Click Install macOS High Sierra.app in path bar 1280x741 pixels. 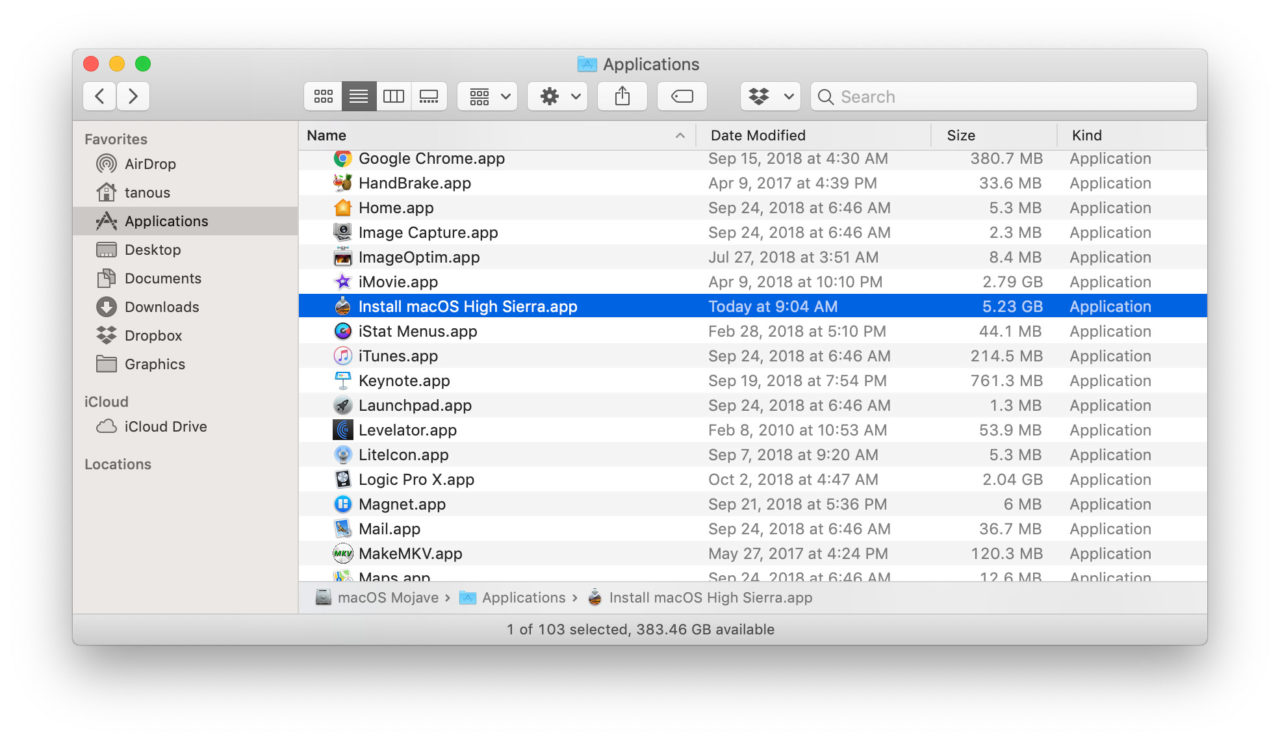point(700,597)
